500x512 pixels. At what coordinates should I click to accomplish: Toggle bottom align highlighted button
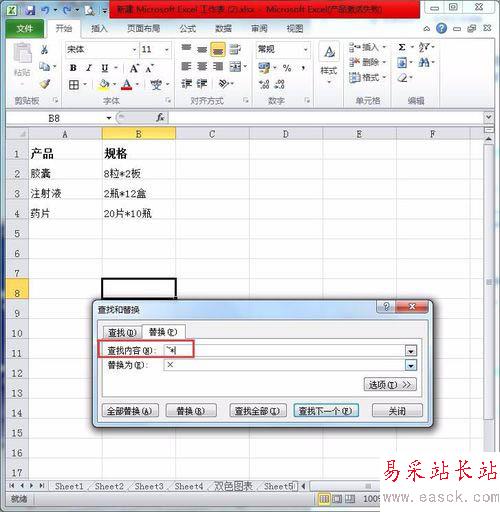[218, 50]
